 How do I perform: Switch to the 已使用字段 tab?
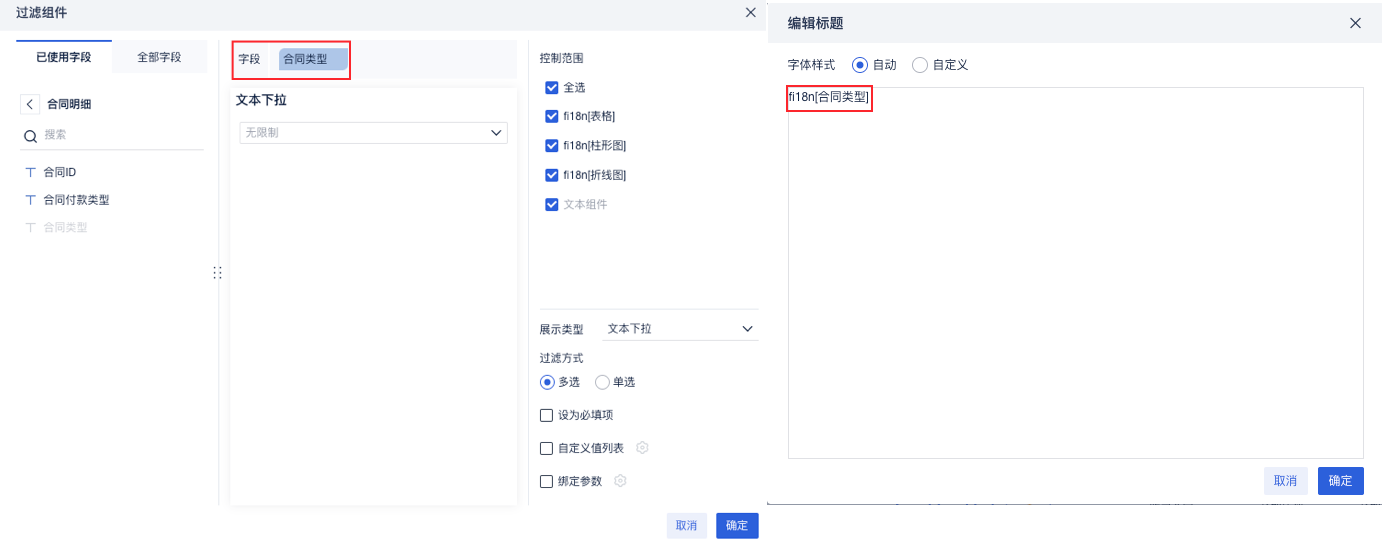coord(64,57)
